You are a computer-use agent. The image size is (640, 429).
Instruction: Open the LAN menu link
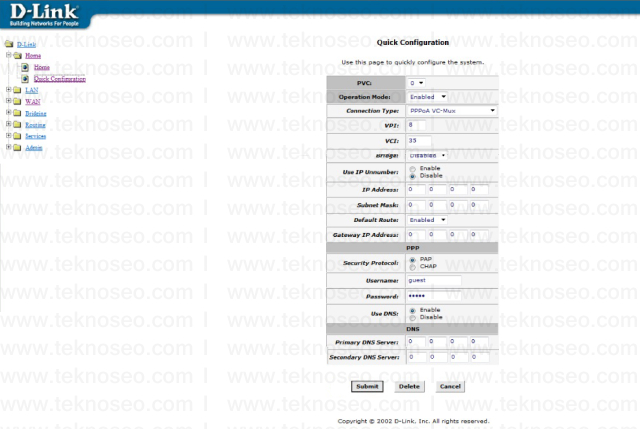coord(31,90)
